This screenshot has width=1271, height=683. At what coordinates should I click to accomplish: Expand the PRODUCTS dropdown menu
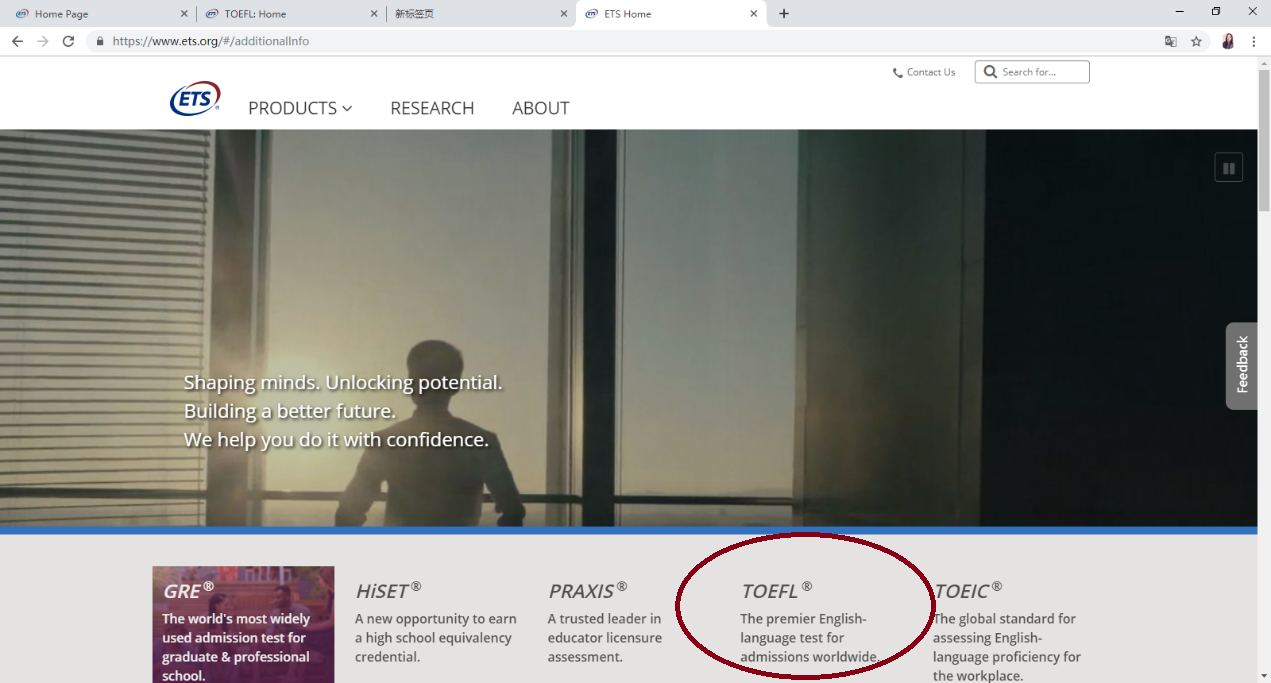click(x=300, y=108)
